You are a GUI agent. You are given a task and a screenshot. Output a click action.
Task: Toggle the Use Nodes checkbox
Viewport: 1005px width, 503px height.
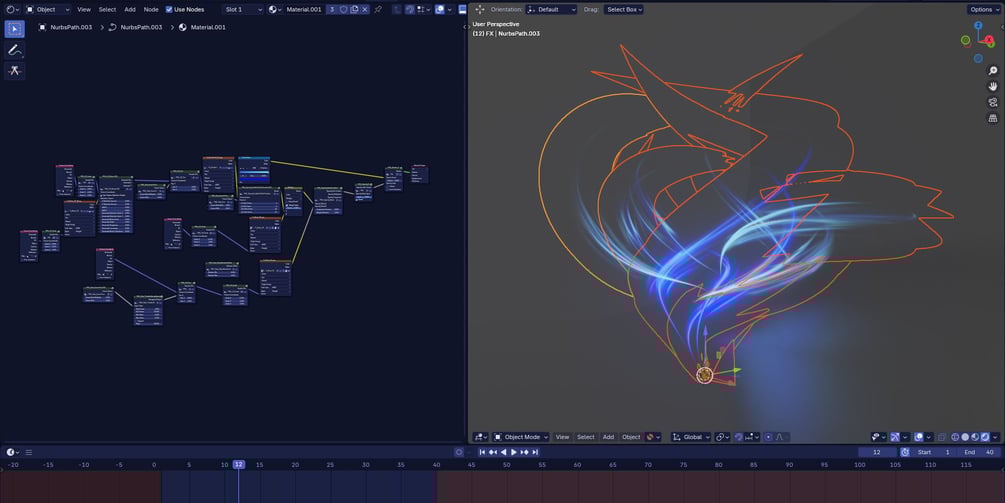[169, 10]
